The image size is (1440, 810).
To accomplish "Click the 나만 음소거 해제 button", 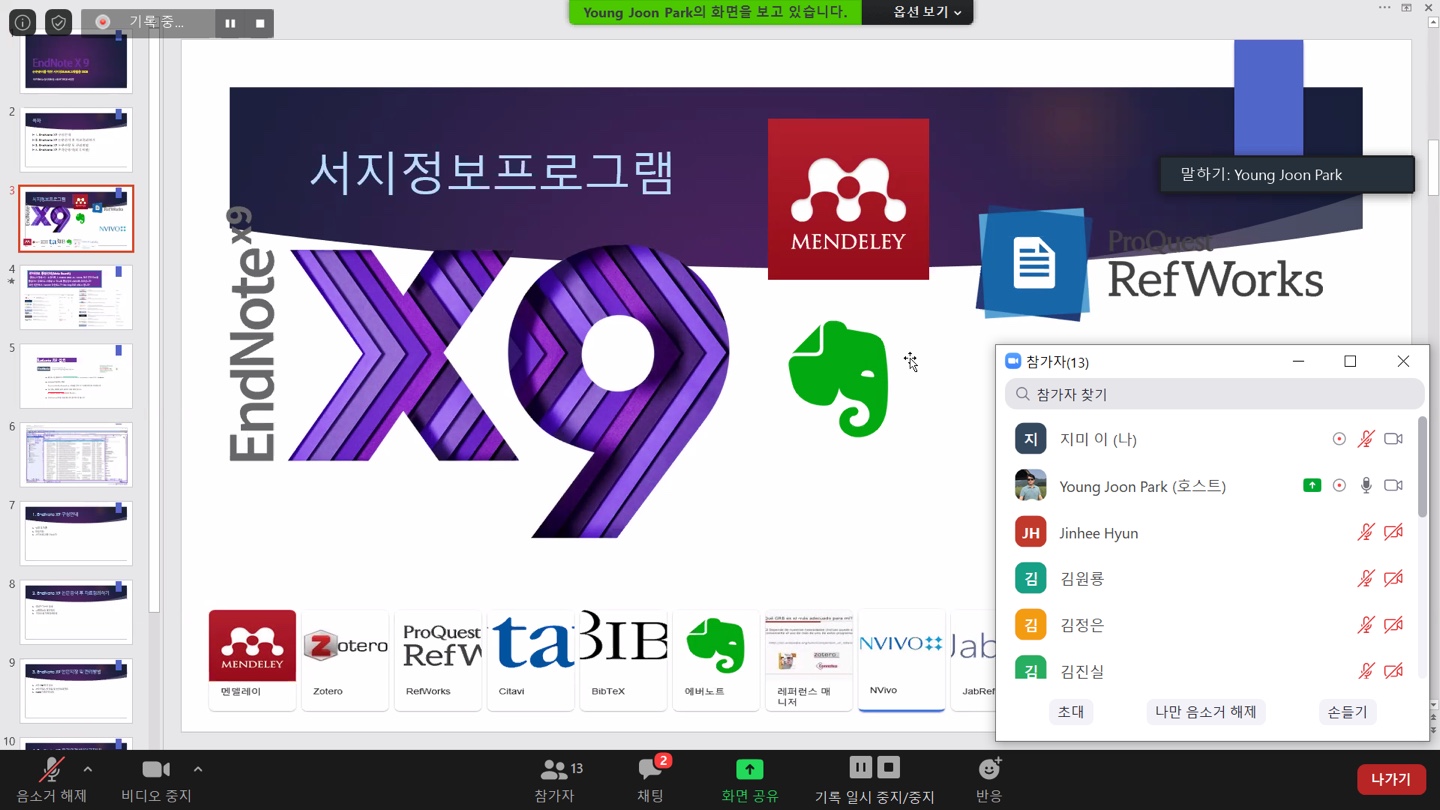I will tap(1205, 712).
